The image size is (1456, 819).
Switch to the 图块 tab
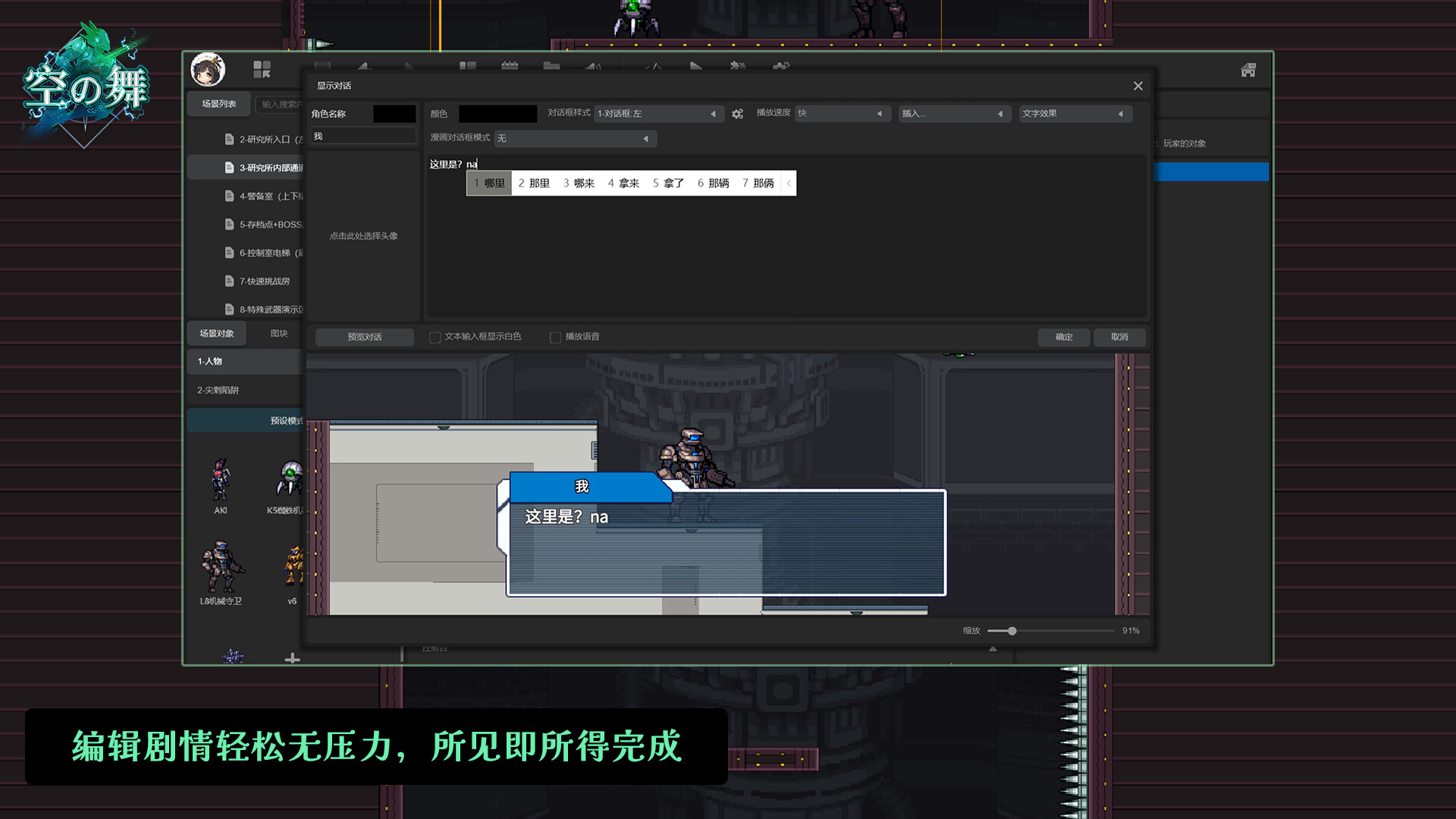tap(279, 334)
